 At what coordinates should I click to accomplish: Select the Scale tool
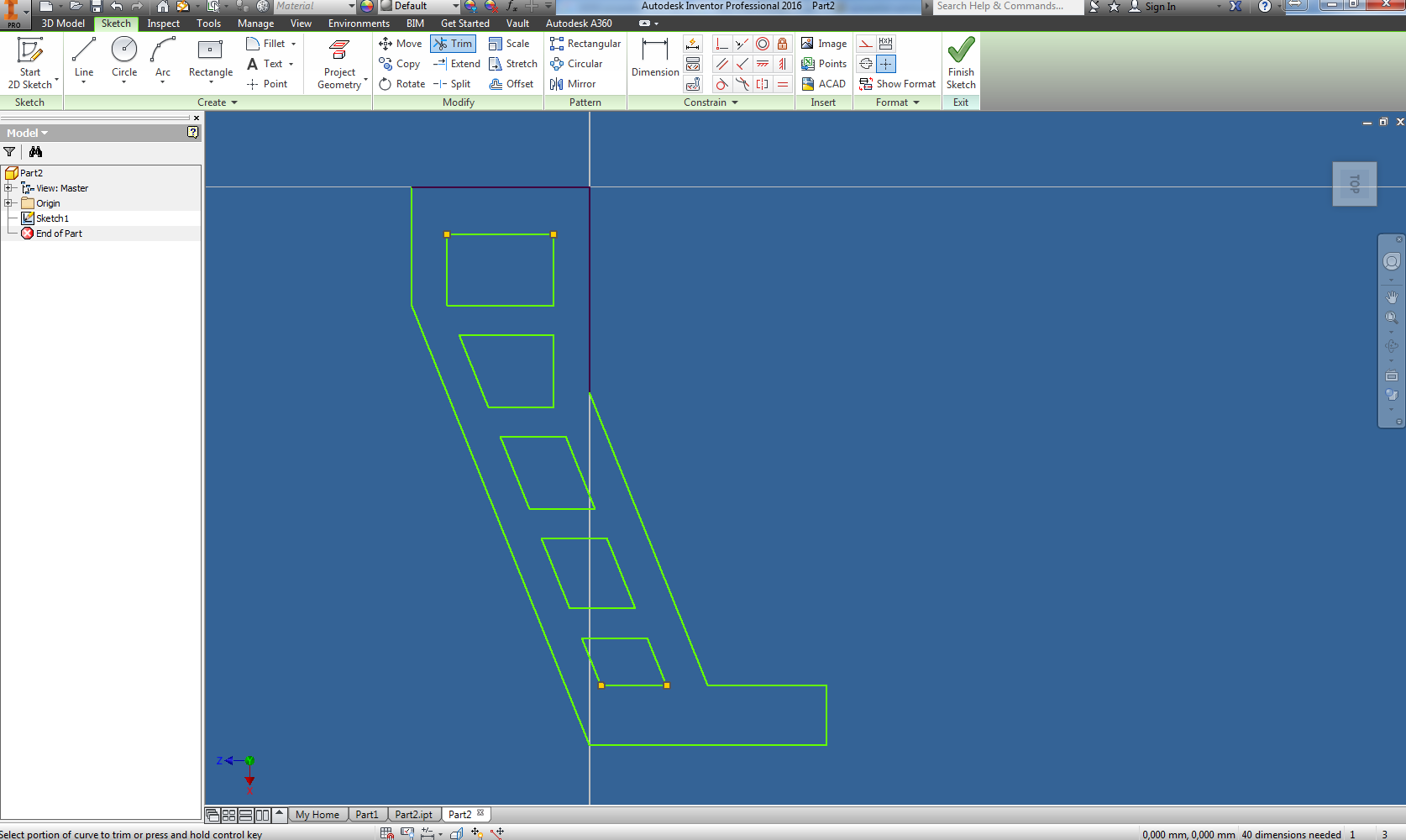[x=509, y=44]
